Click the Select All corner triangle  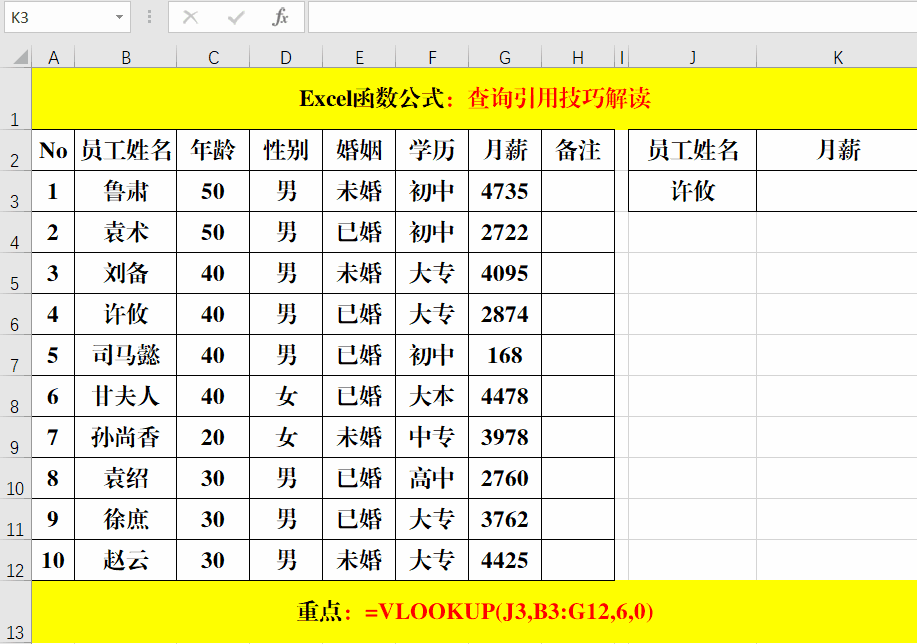(x=21, y=57)
